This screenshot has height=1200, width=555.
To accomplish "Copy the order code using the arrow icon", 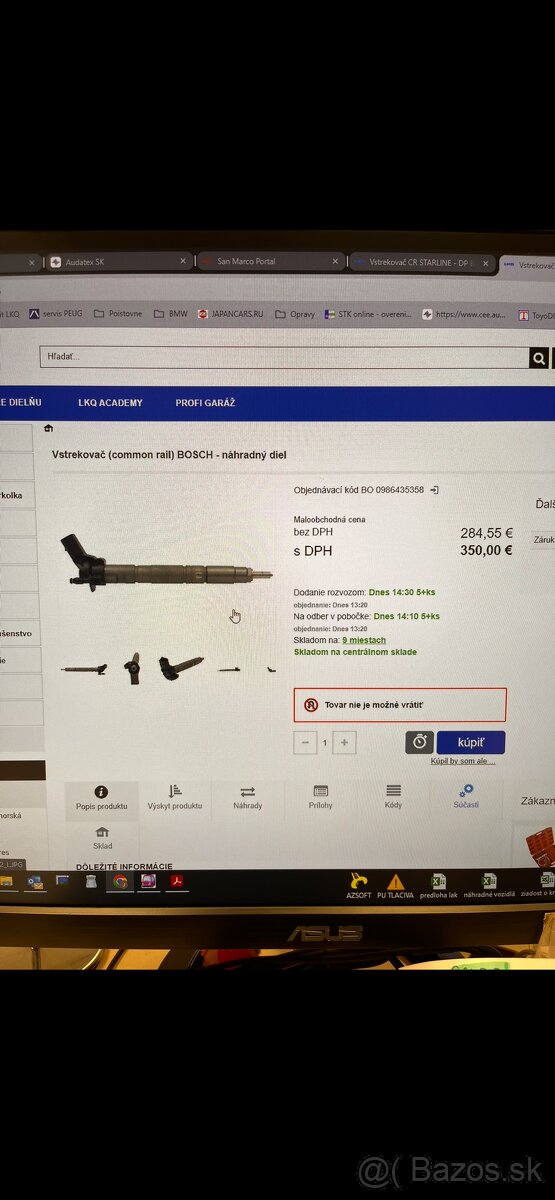I will pos(434,490).
